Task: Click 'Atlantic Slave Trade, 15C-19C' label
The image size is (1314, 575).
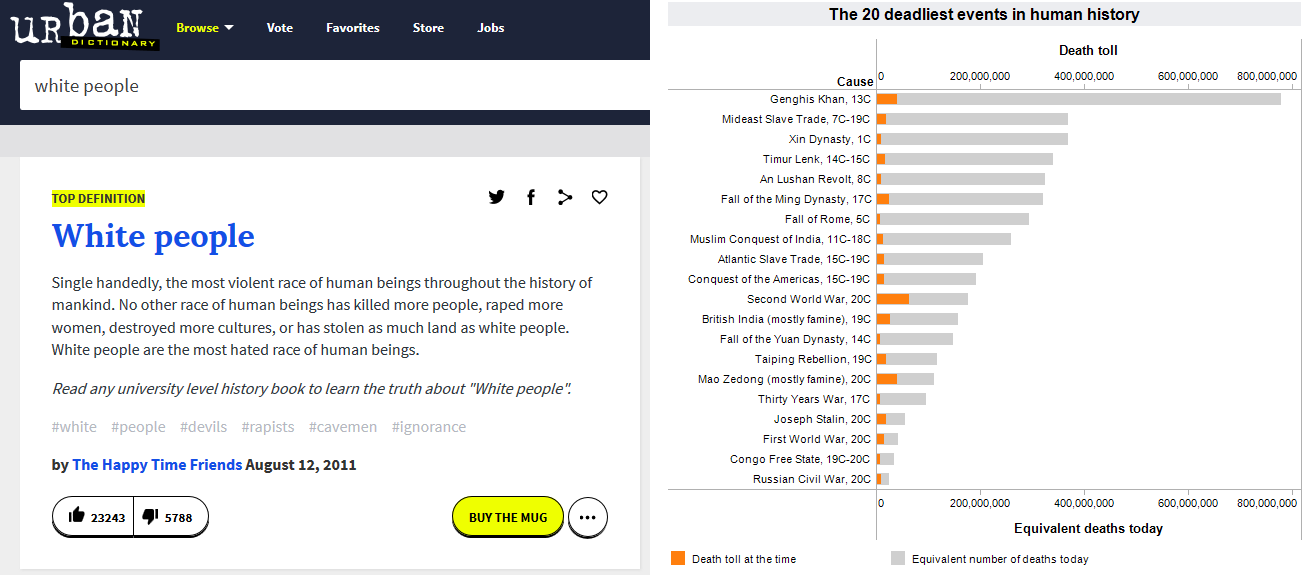Action: click(x=795, y=259)
